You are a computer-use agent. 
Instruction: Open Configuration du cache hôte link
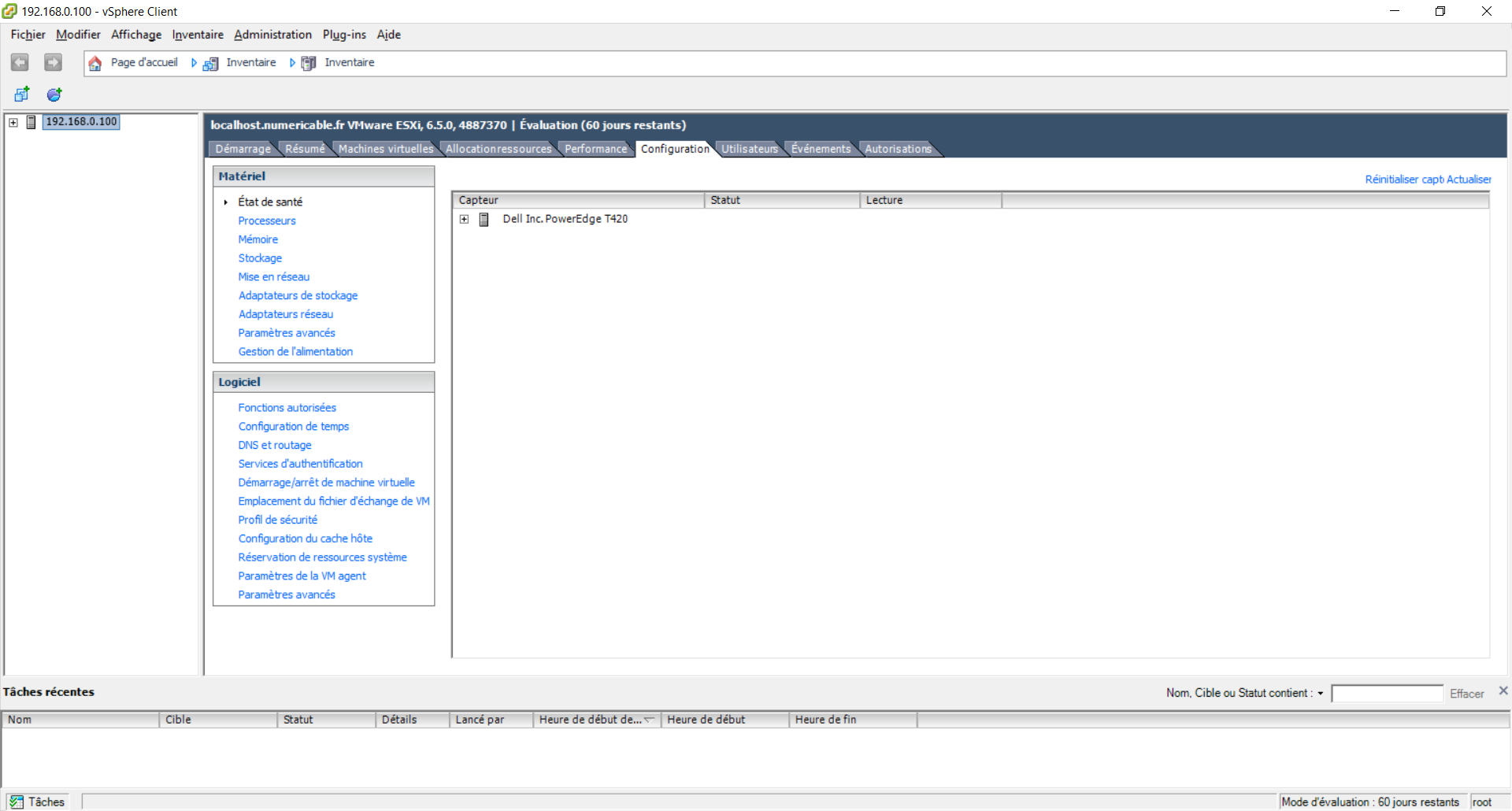(305, 539)
